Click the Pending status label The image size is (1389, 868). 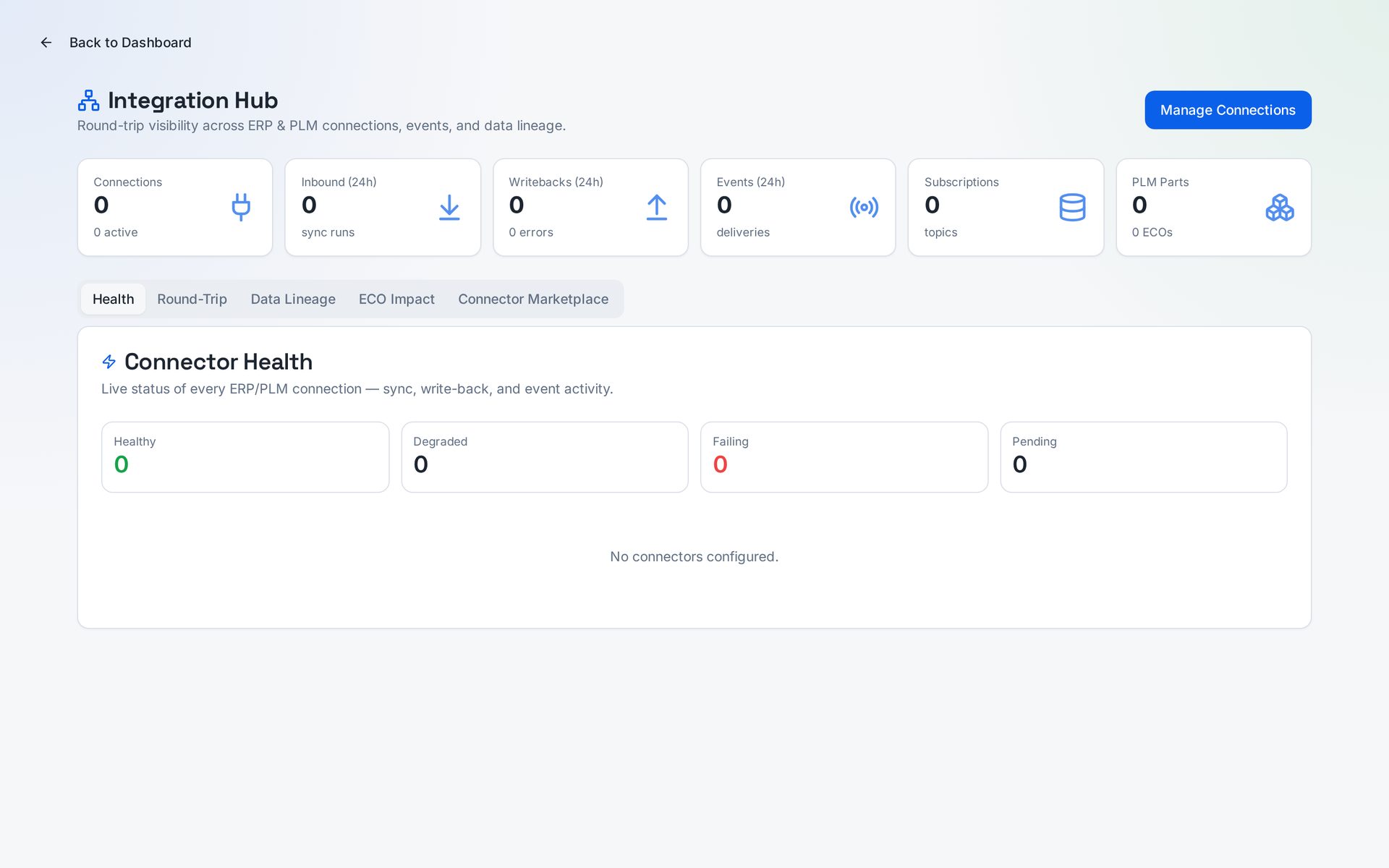(1034, 442)
